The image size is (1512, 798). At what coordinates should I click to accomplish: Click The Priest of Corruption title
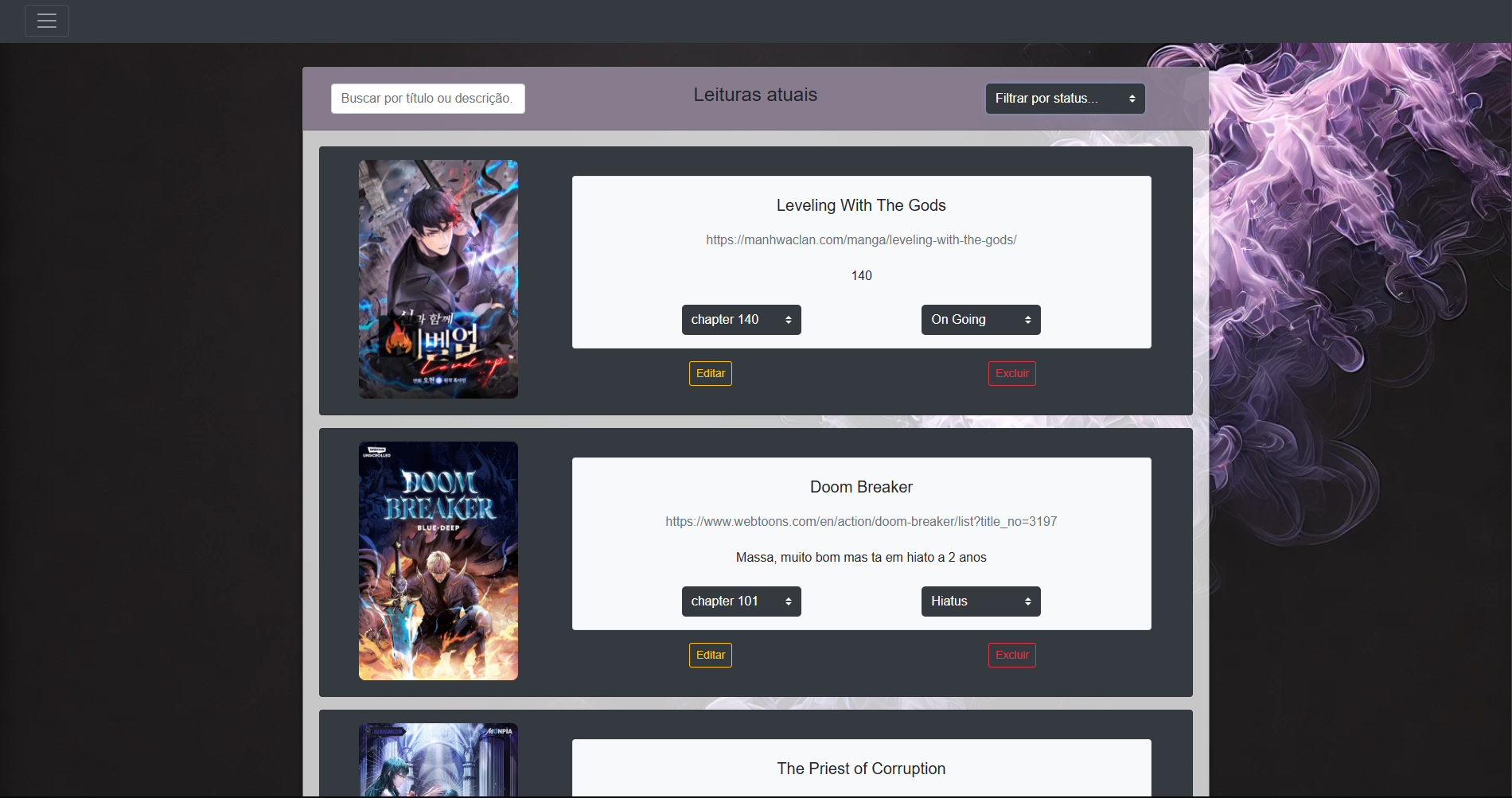pos(861,769)
